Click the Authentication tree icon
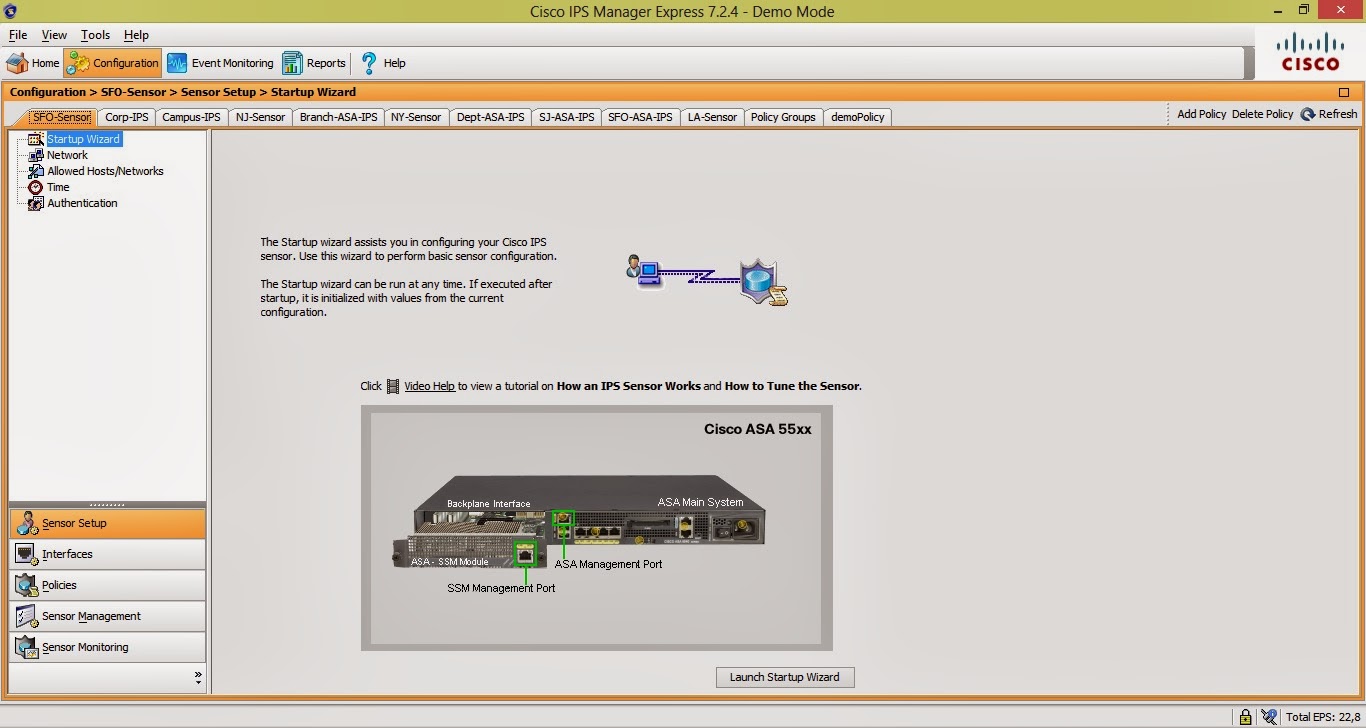This screenshot has height=728, width=1366. [x=36, y=203]
